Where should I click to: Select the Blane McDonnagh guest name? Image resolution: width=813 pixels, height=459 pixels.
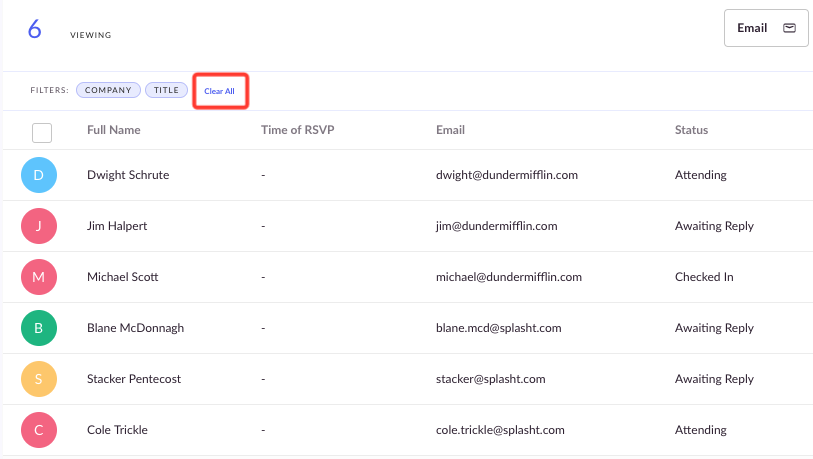click(x=135, y=328)
